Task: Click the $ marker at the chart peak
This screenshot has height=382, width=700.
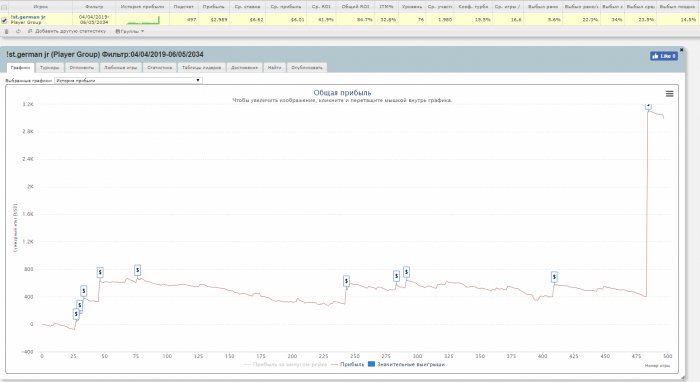Action: 648,106
